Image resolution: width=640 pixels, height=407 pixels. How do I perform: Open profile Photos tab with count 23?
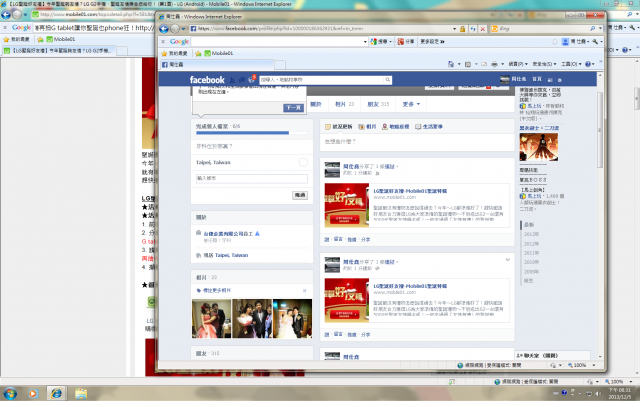coord(344,104)
